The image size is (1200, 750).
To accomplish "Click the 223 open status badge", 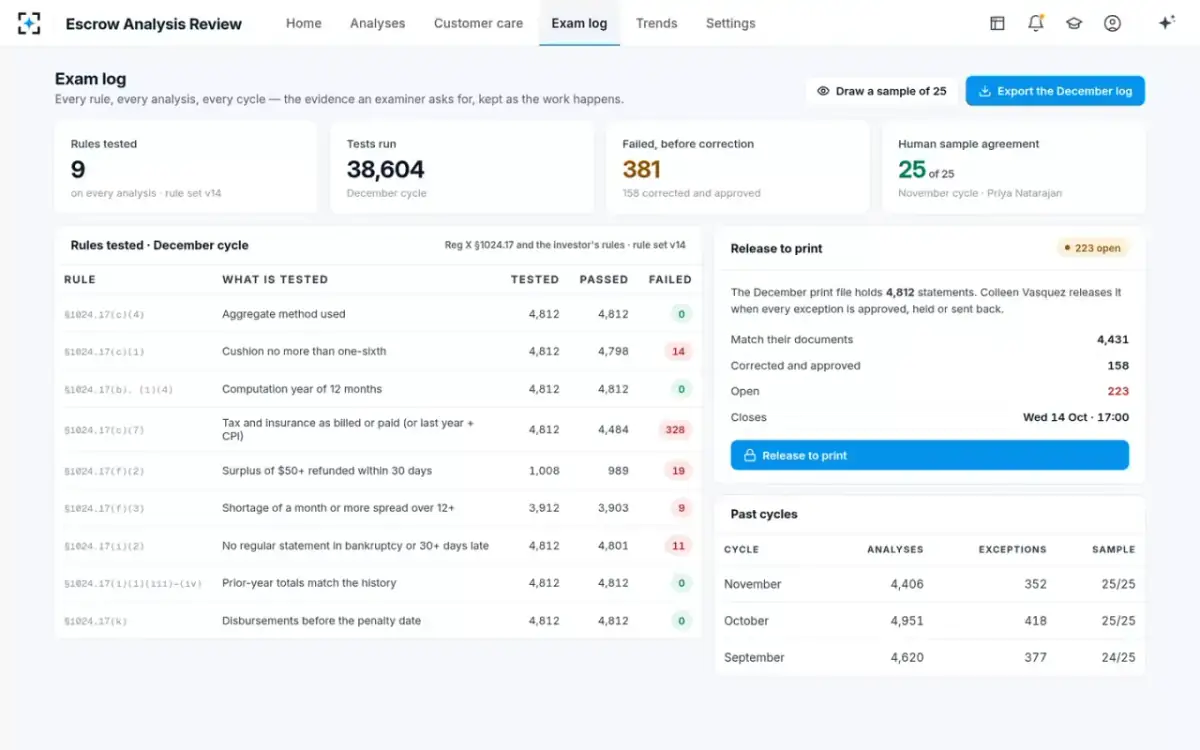I will click(x=1092, y=248).
